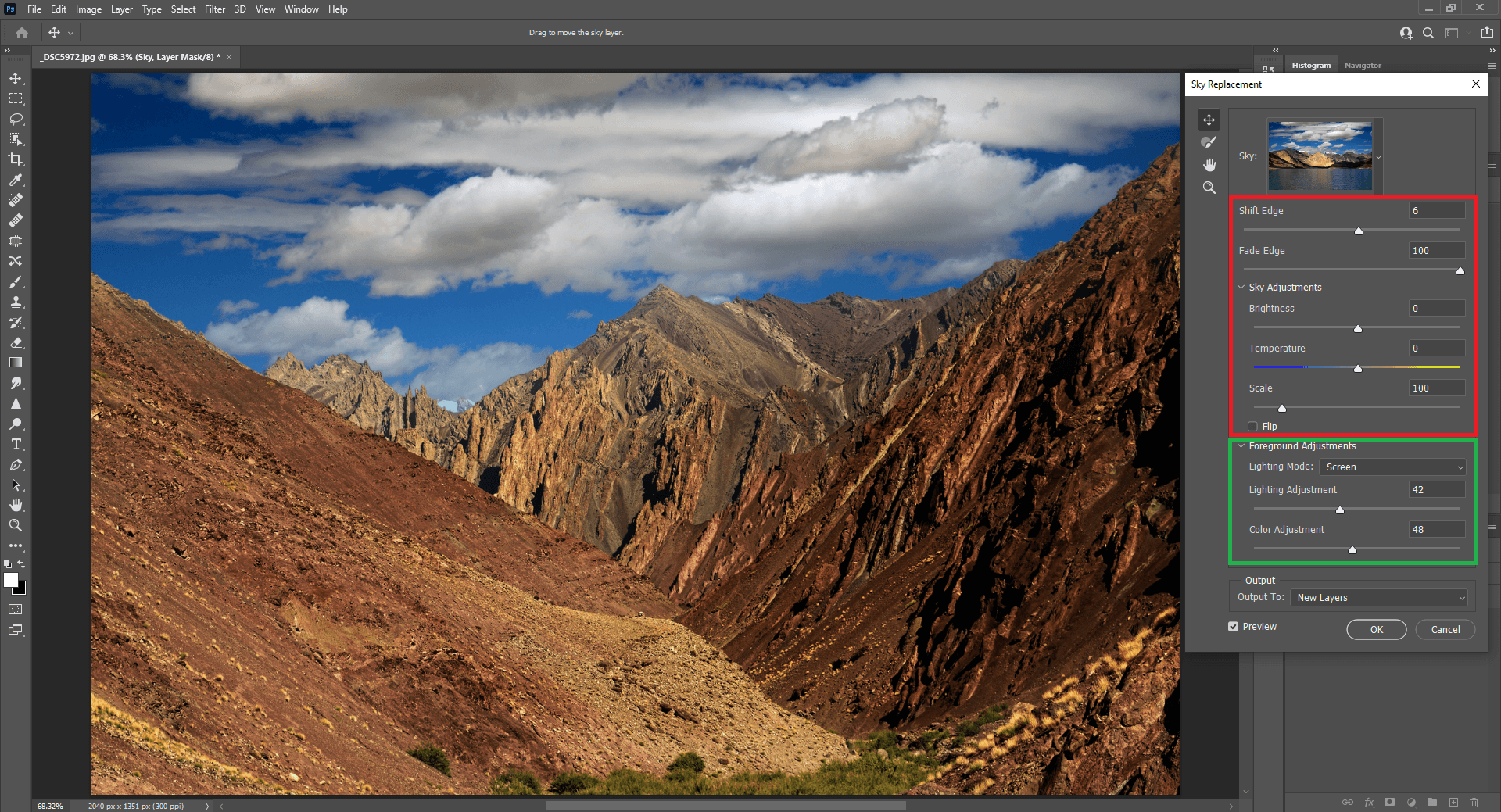This screenshot has width=1501, height=812.
Task: Switch to the Navigator tab
Action: [1362, 66]
